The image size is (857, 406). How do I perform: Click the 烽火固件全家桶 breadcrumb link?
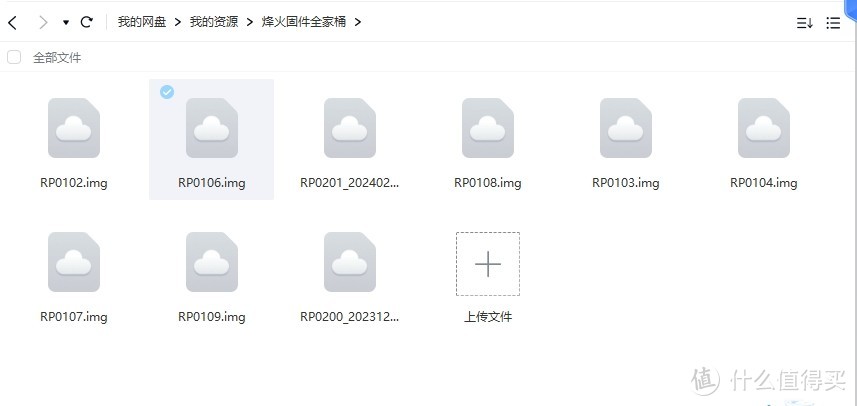coord(304,22)
